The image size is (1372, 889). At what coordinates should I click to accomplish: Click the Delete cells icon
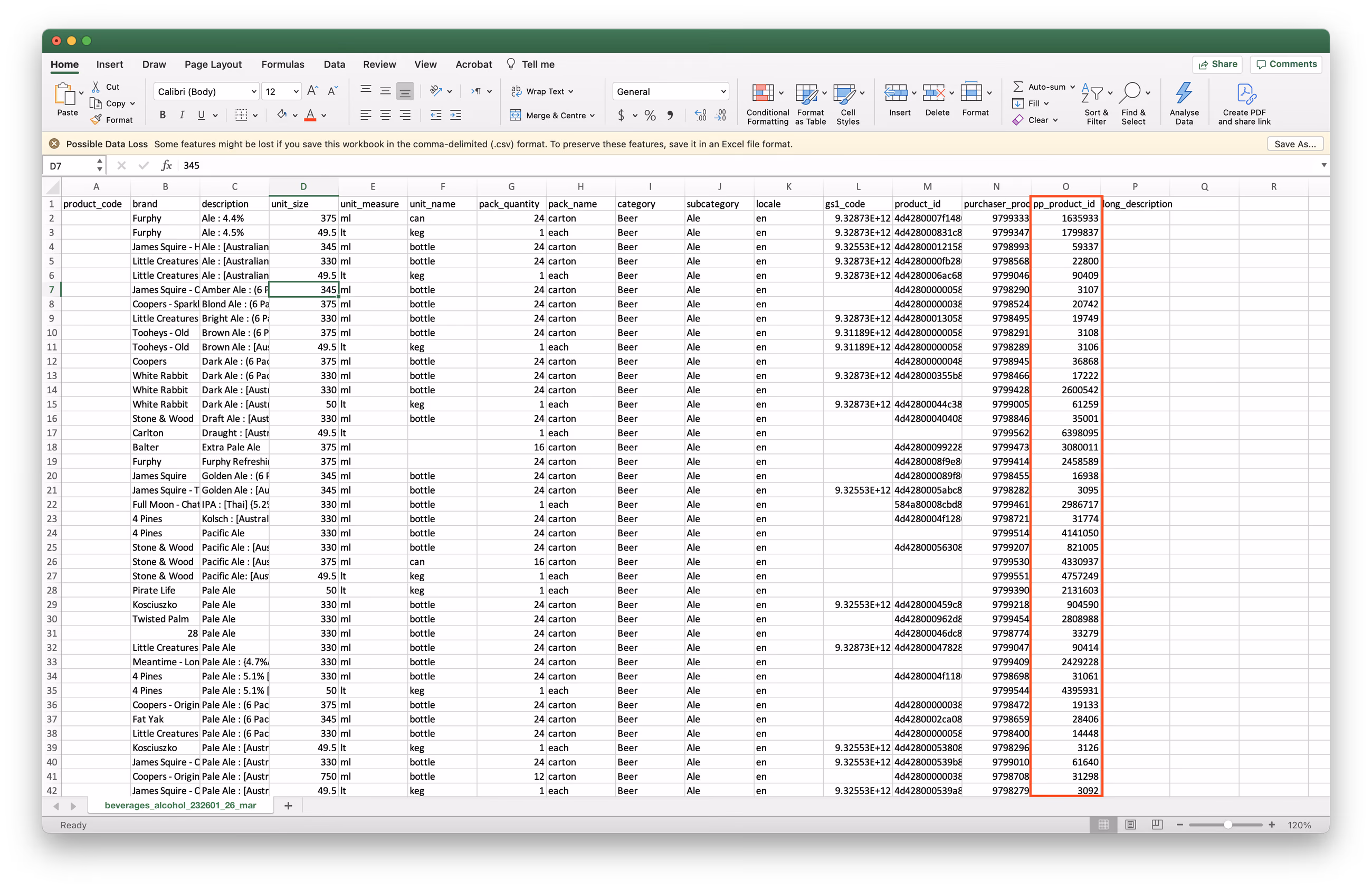click(934, 92)
